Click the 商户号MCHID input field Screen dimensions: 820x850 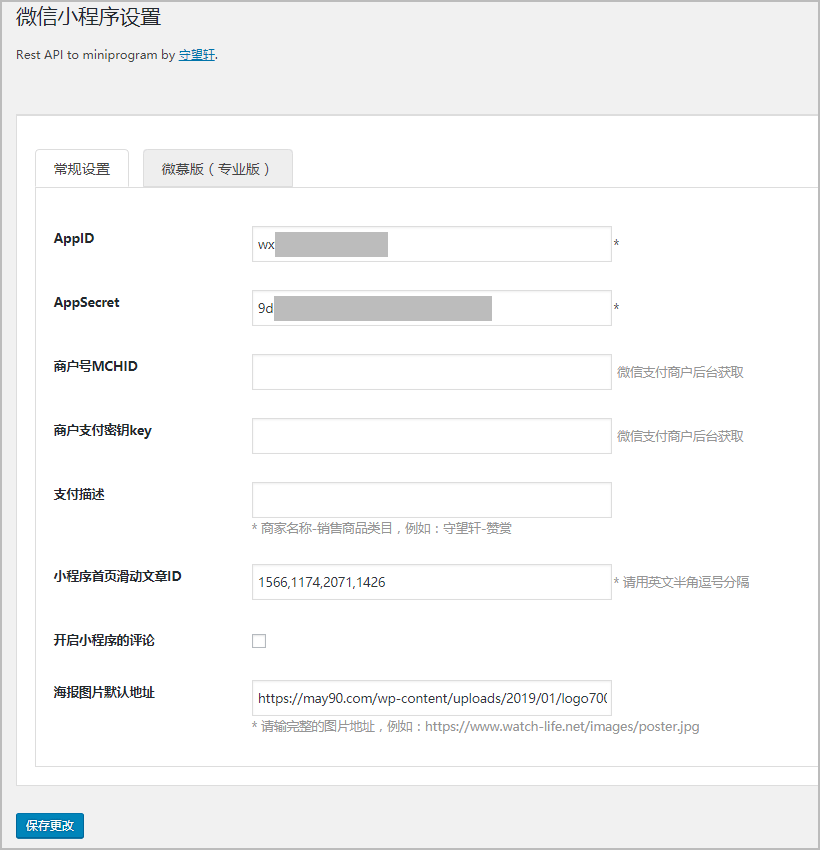430,372
